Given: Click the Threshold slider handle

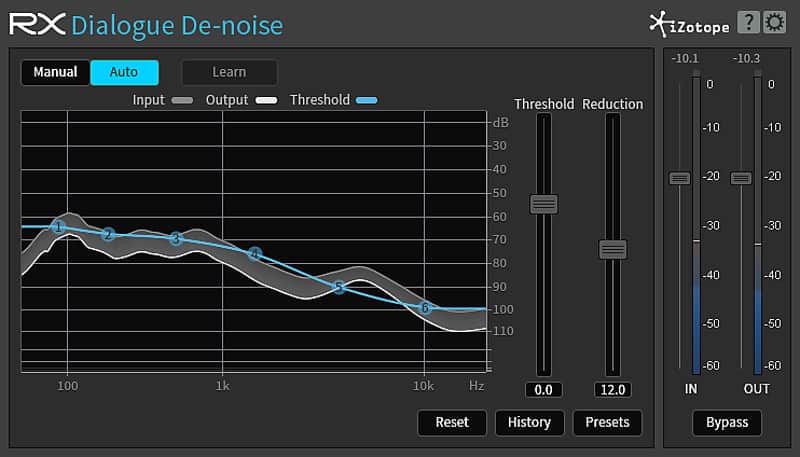Looking at the screenshot, I should [543, 204].
